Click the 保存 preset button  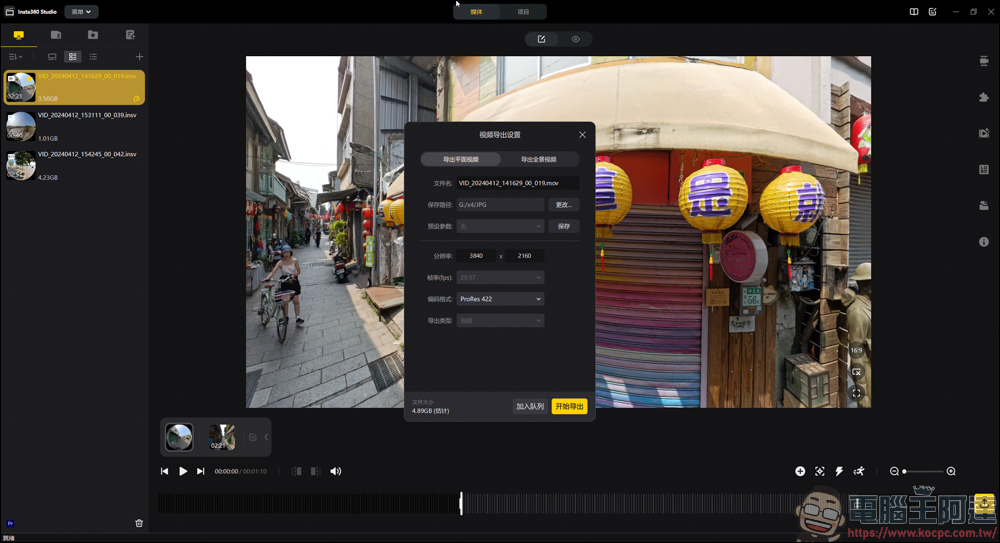pos(563,227)
